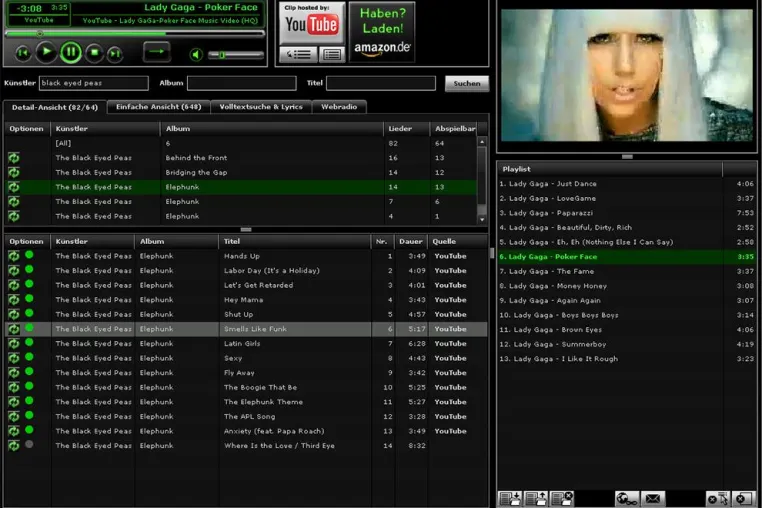
Task: Click the green status dot for Hands Up
Action: (29, 255)
